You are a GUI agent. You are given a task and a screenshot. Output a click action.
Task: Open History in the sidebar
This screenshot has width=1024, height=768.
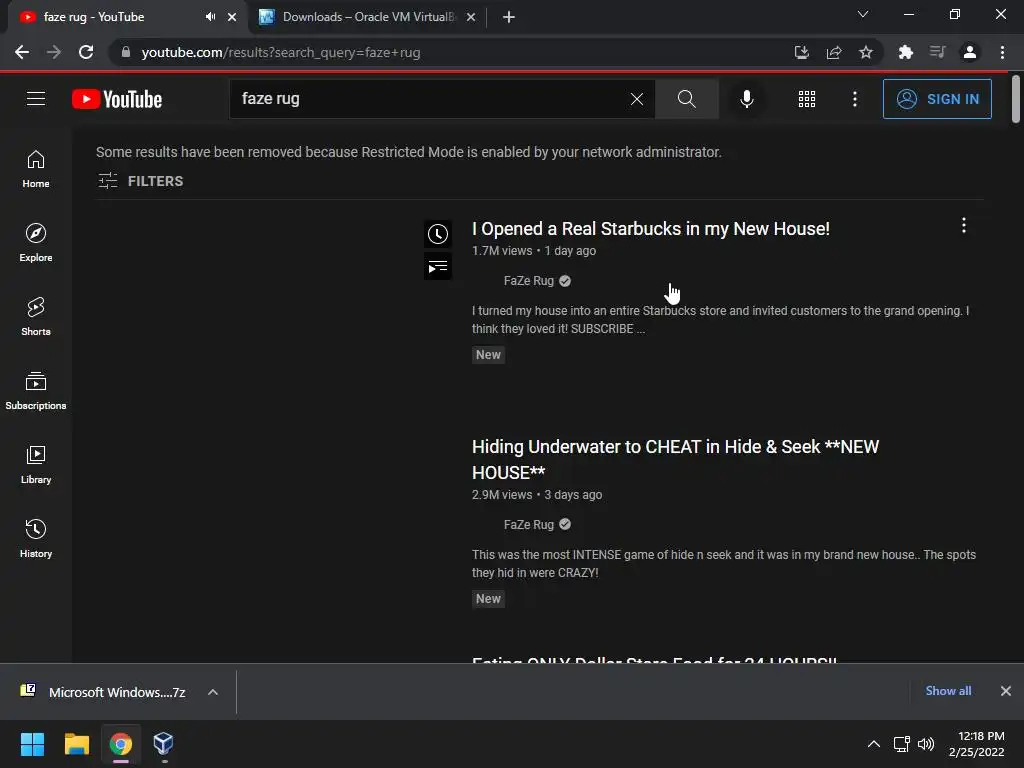click(36, 539)
